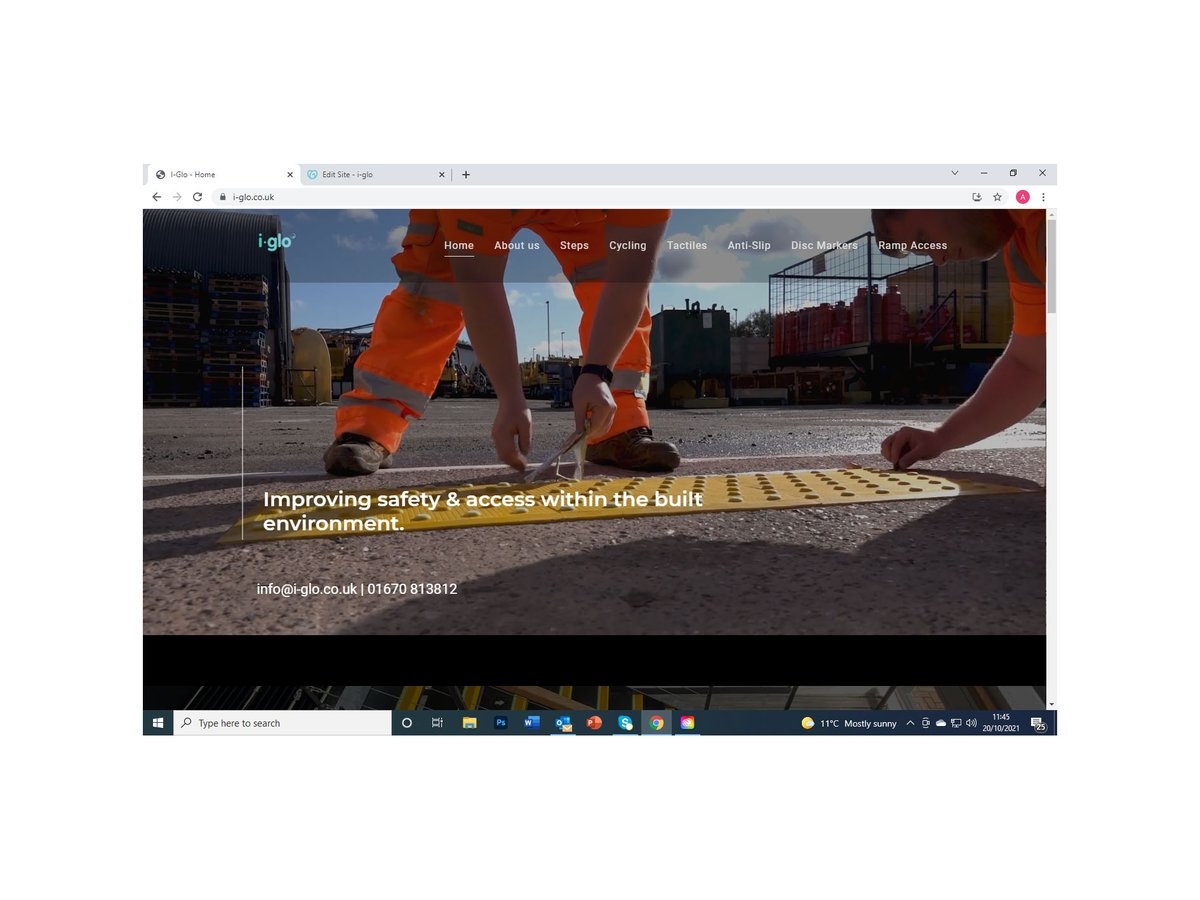Viewport: 1200px width, 900px height.
Task: Reload the i-glo.co.uk page
Action: click(197, 197)
